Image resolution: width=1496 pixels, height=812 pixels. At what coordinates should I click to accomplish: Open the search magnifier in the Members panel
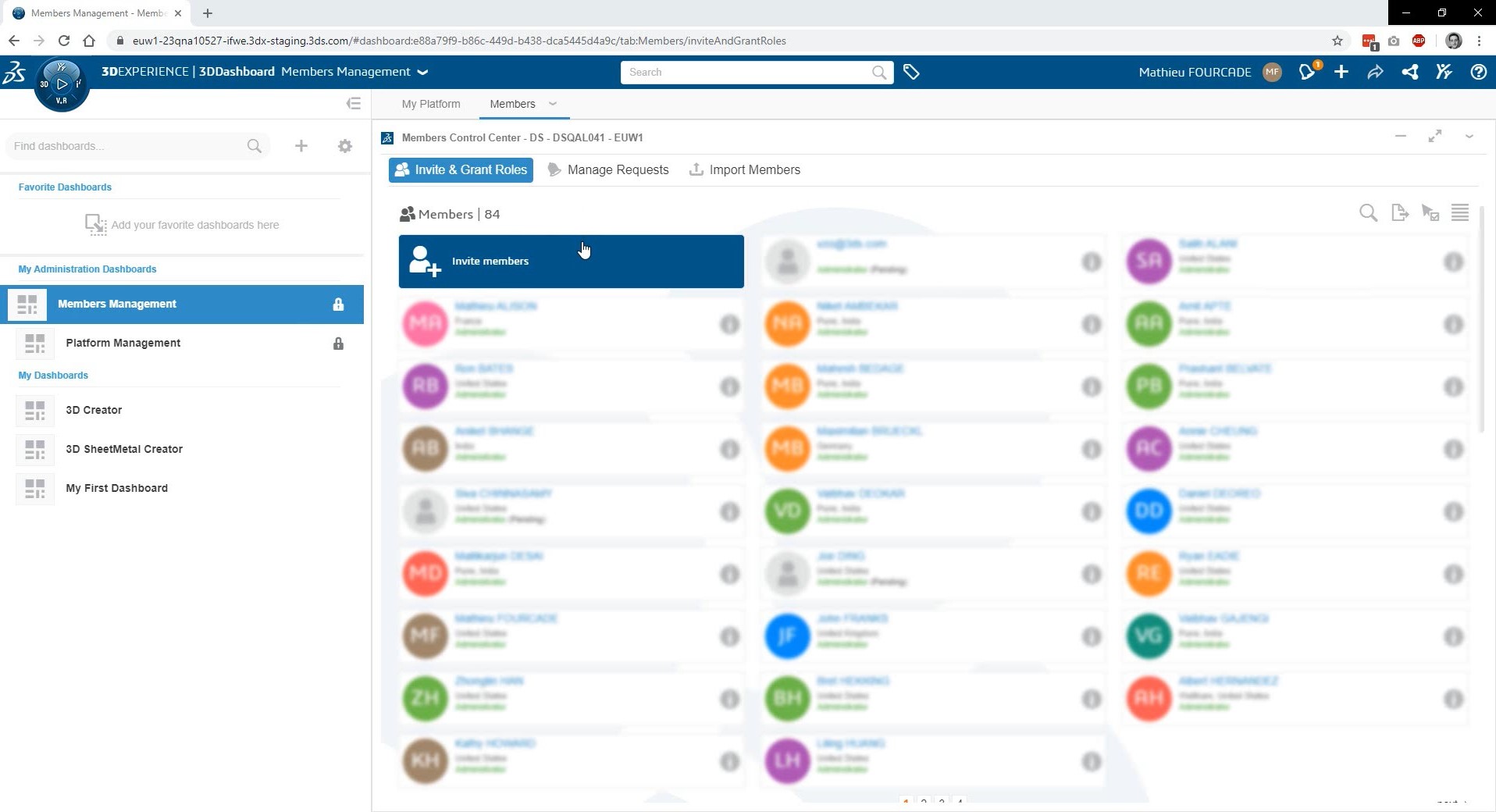[x=1368, y=212]
